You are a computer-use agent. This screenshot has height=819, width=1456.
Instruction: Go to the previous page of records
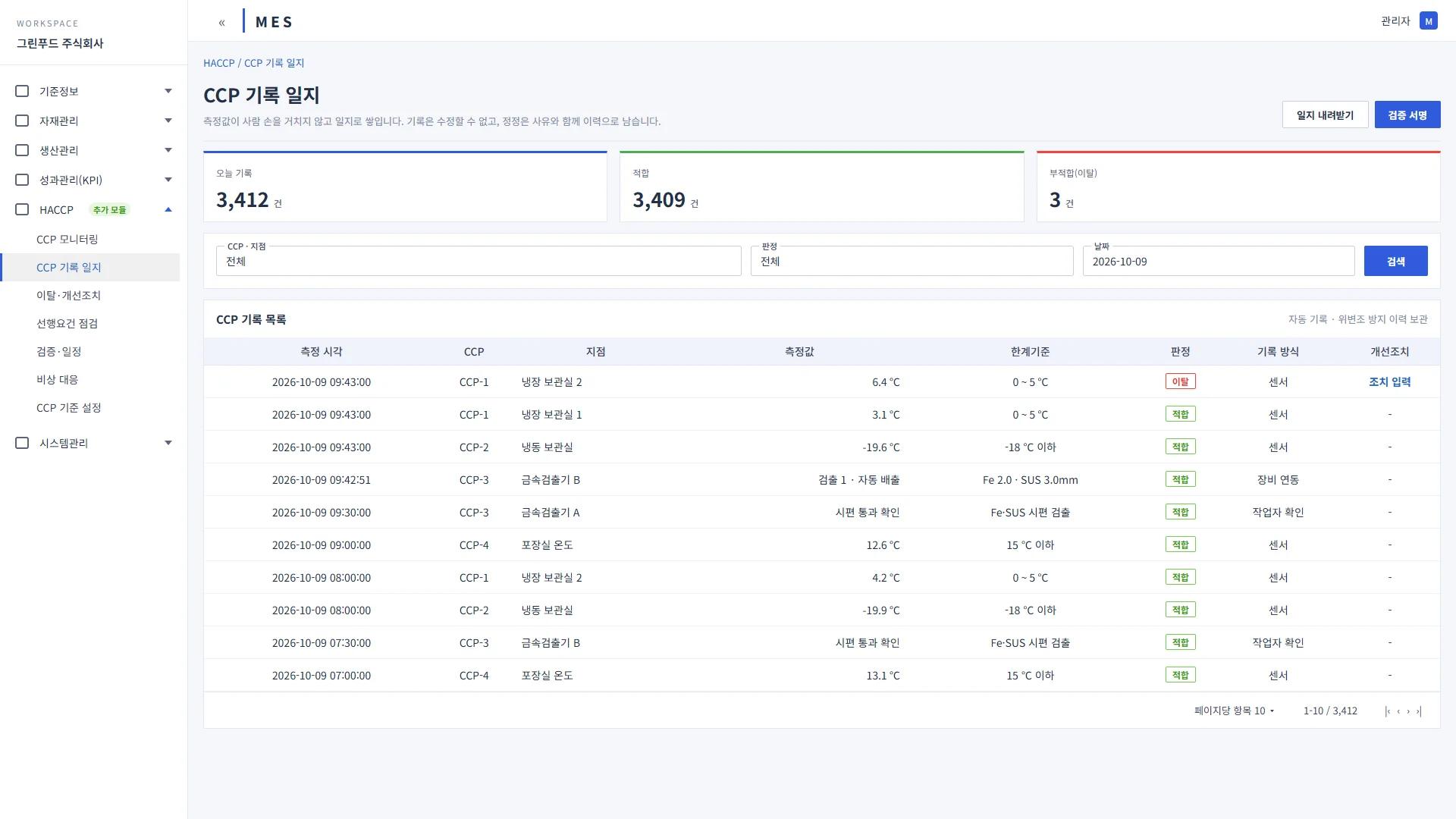click(x=1398, y=711)
